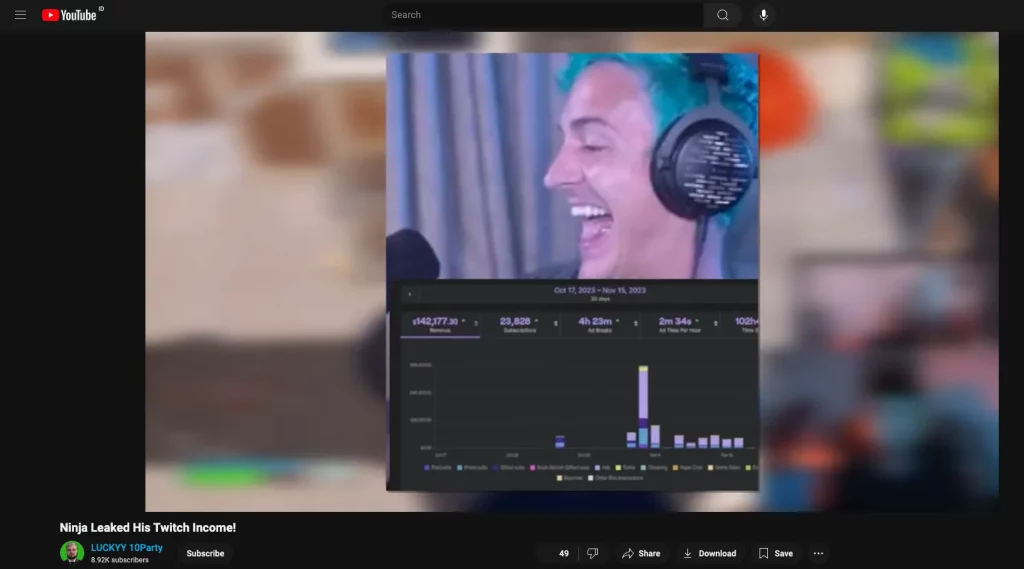Activate voice search microphone
This screenshot has height=569, width=1024.
pos(763,14)
